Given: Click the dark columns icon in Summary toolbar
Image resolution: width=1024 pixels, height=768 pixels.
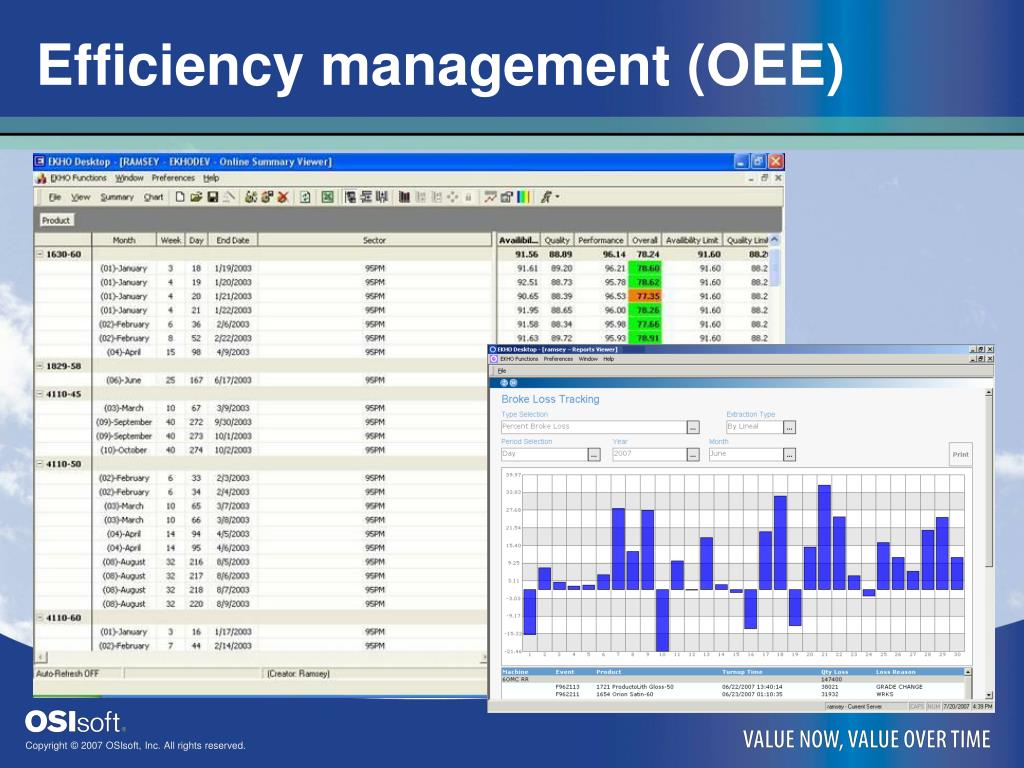Looking at the screenshot, I should click(x=404, y=197).
